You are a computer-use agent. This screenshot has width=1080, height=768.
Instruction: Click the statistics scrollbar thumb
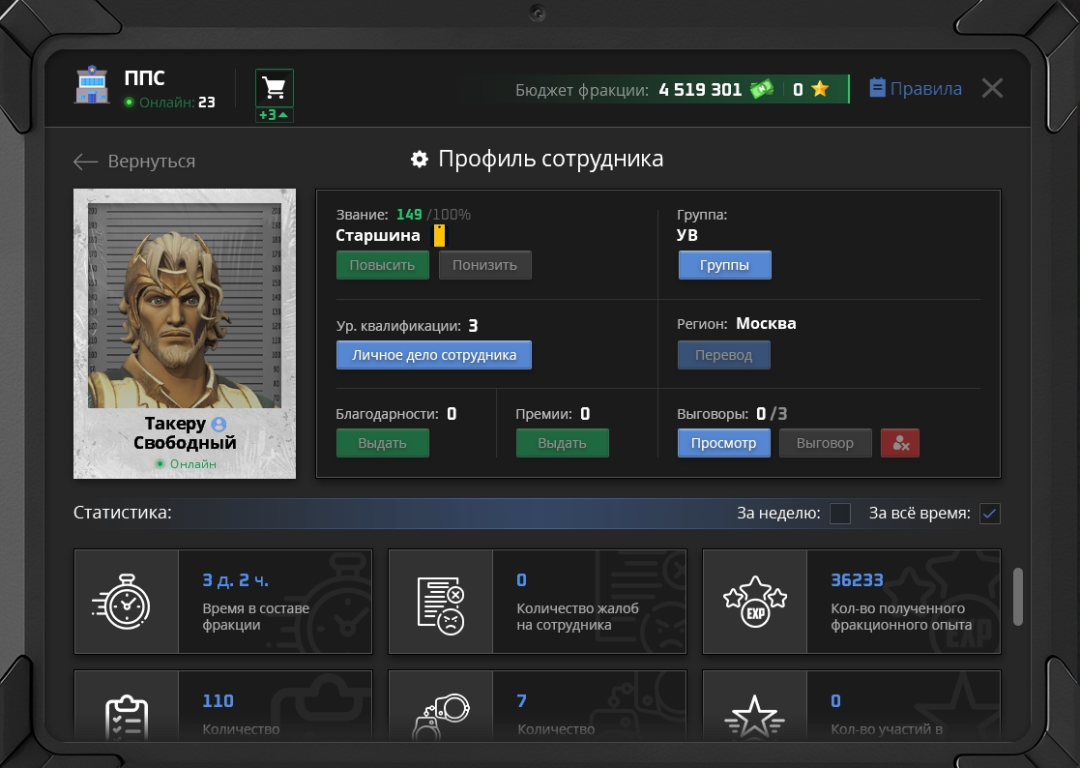coord(1018,596)
